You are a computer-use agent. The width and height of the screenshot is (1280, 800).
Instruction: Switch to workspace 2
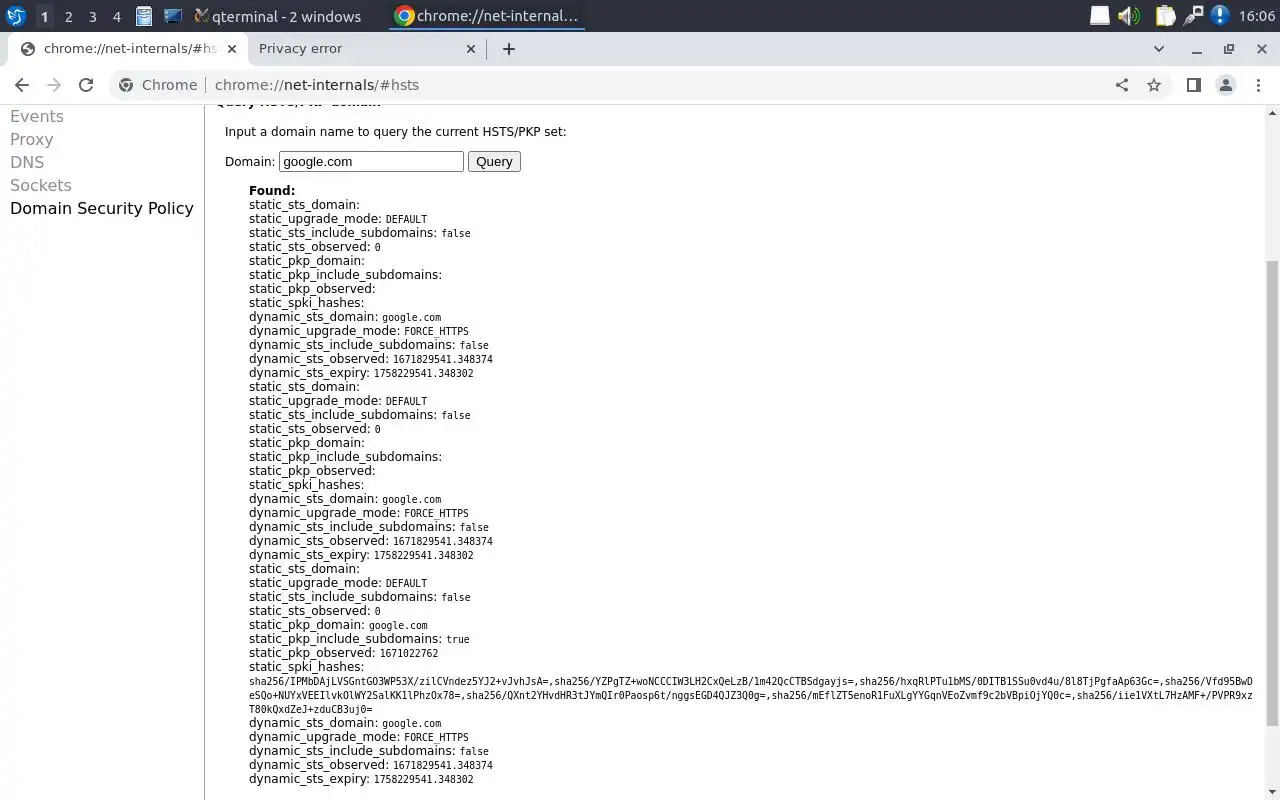(68, 16)
